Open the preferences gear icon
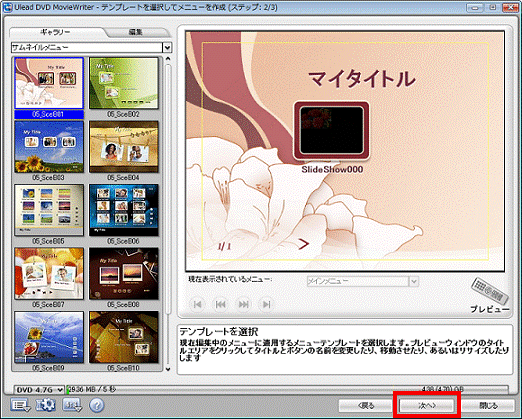The width and height of the screenshot is (522, 419). 46,405
